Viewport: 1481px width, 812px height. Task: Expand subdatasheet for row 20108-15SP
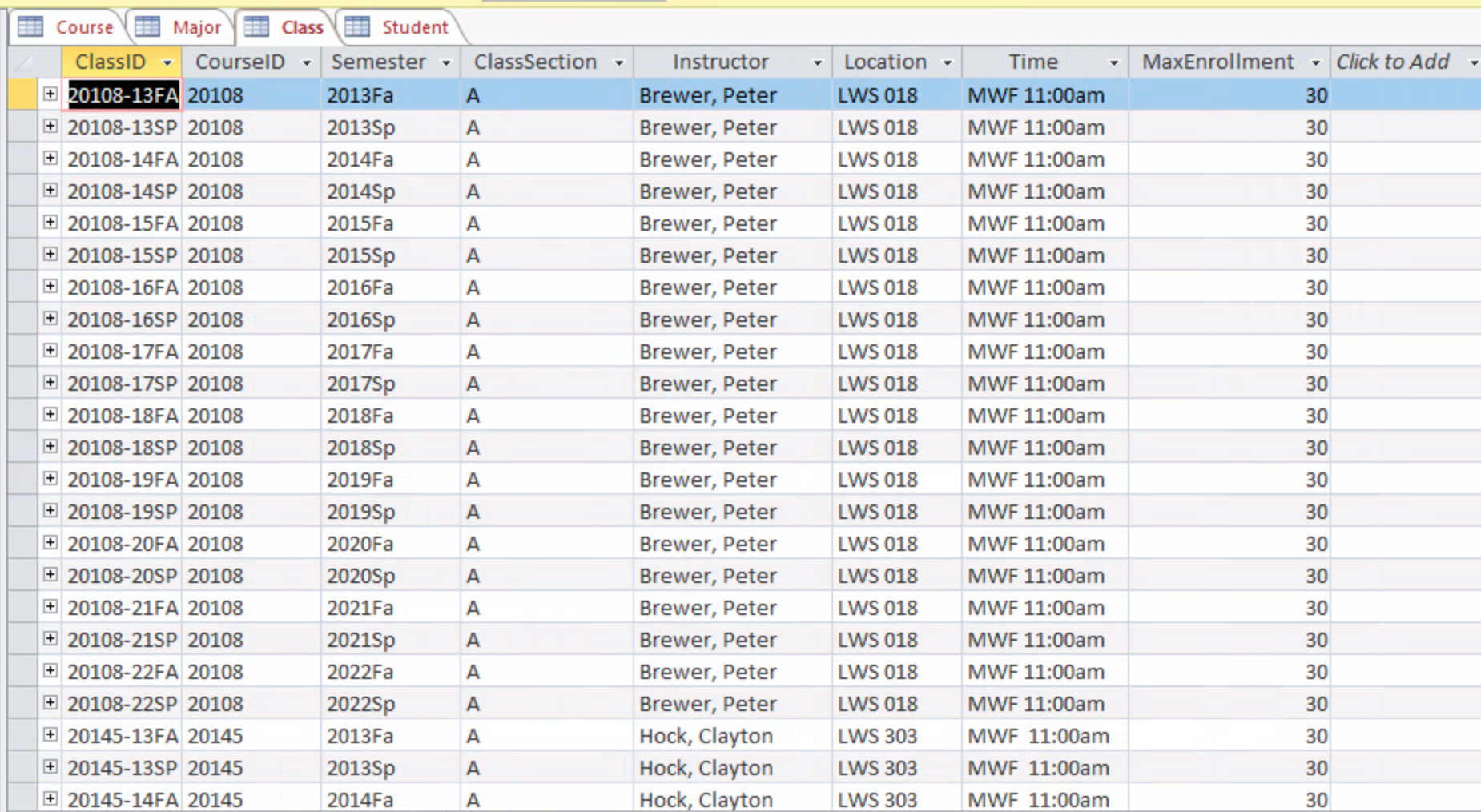click(50, 255)
